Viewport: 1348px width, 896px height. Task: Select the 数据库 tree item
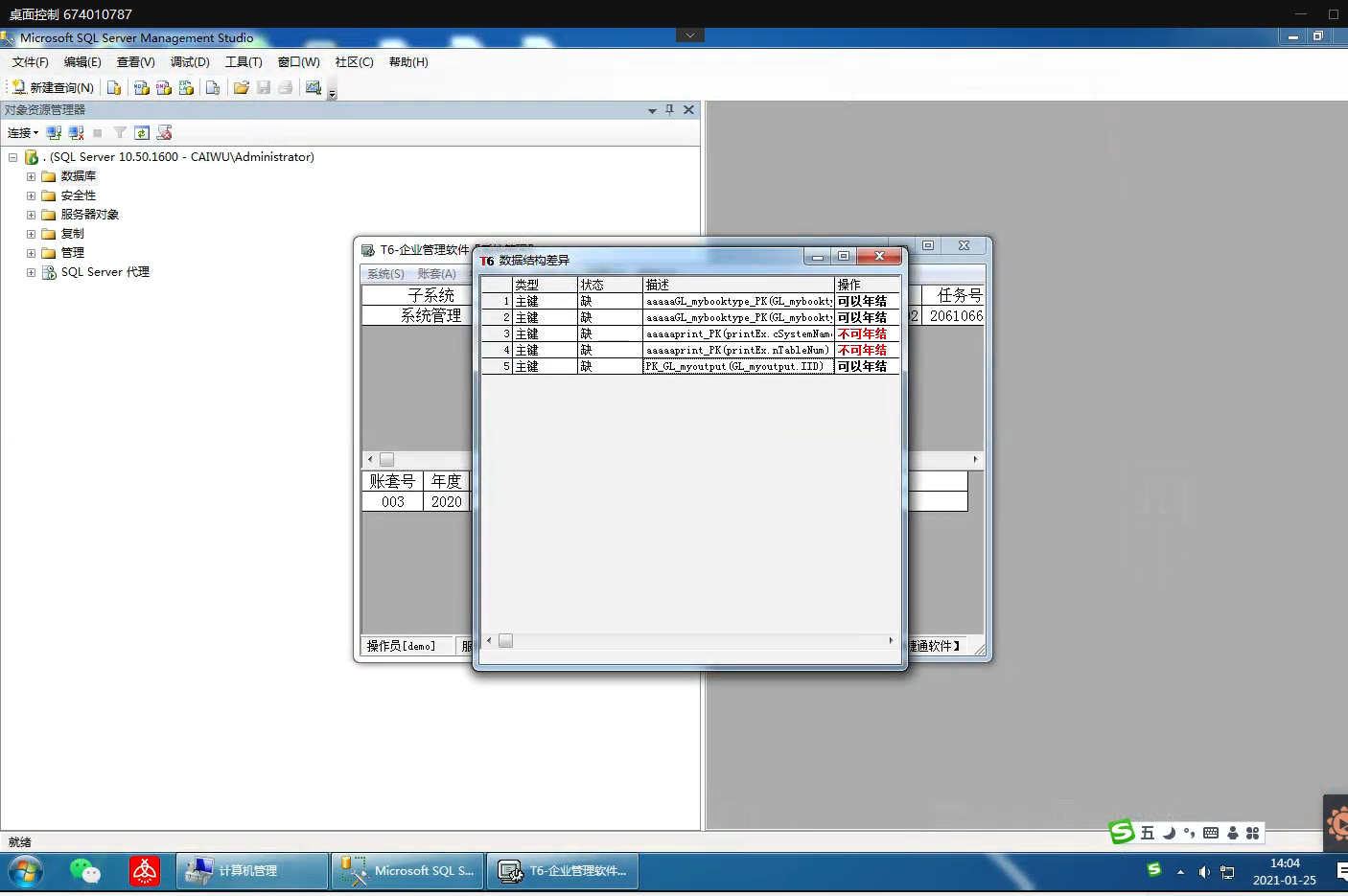(79, 176)
